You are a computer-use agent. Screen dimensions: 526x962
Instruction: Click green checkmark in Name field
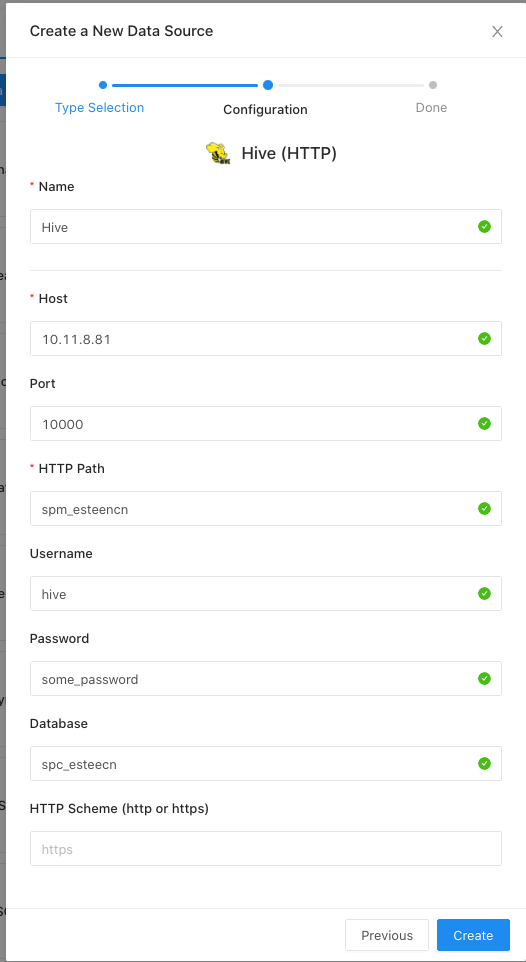click(x=484, y=227)
